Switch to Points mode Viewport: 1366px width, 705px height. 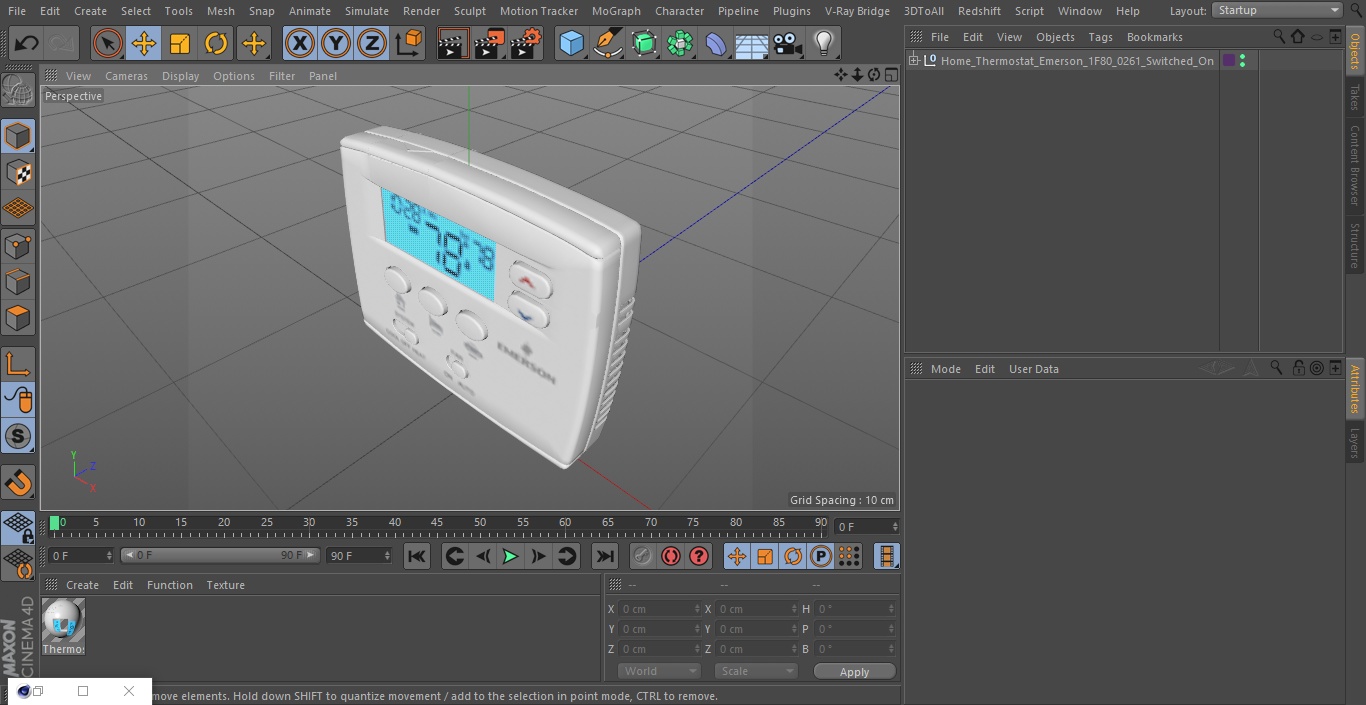(18, 245)
